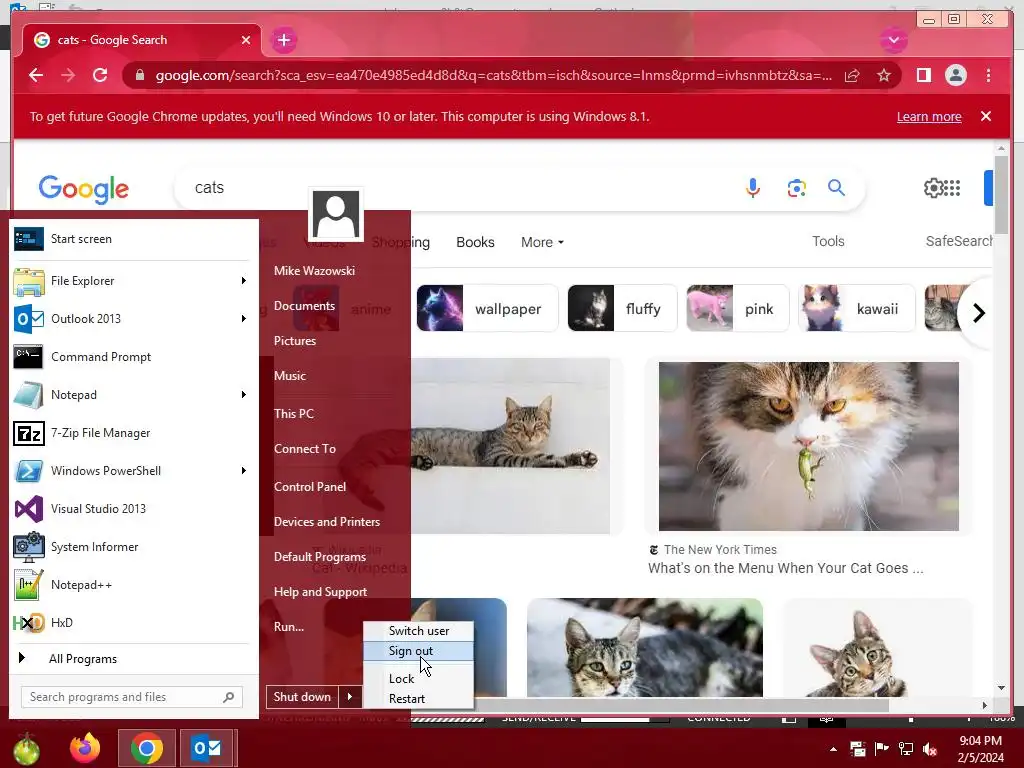Screen dimensions: 1024x768
Task: Launch File Explorer from Start menu
Action: [x=124, y=281]
